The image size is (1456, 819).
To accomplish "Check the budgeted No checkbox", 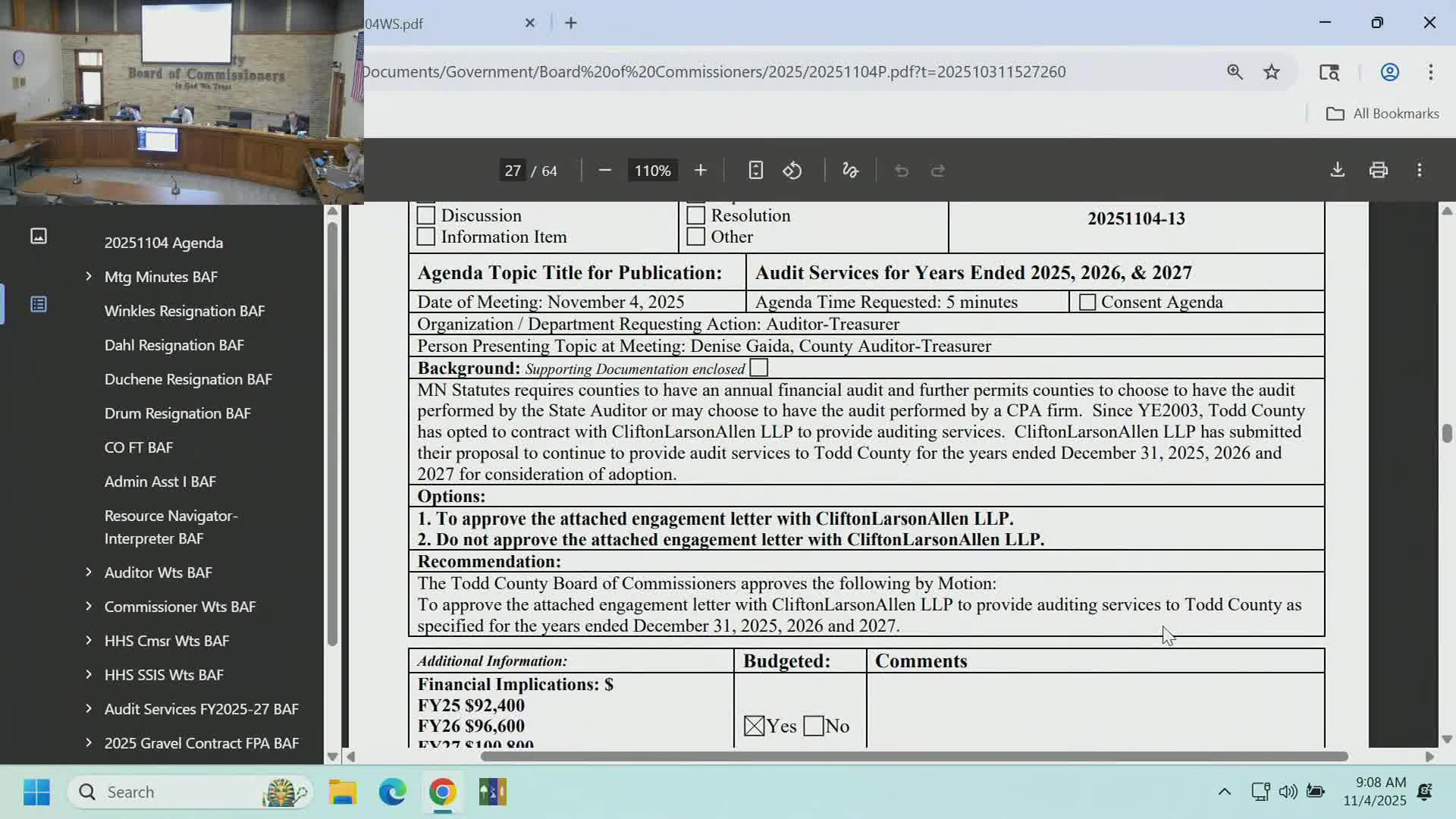I will tap(815, 726).
